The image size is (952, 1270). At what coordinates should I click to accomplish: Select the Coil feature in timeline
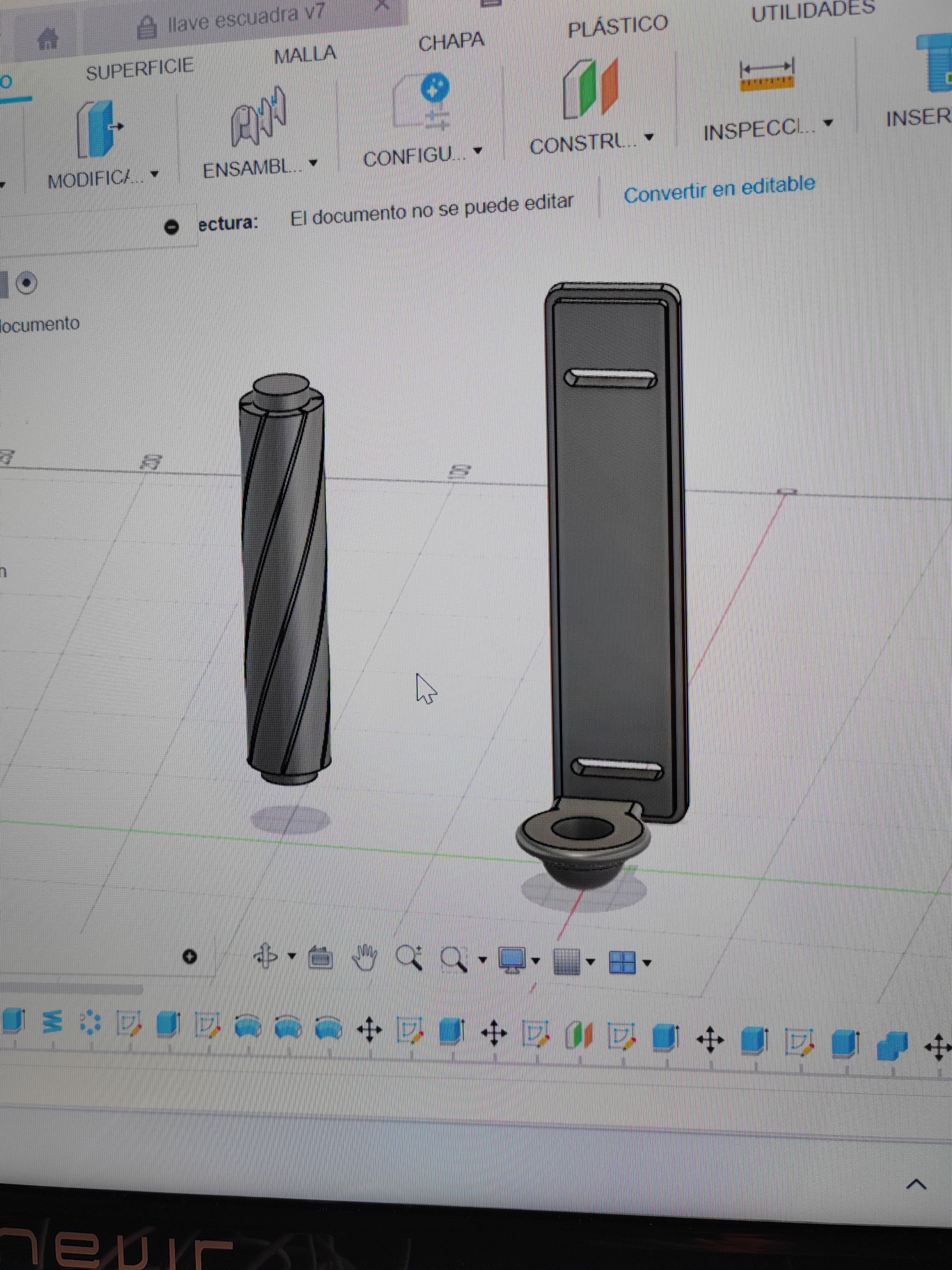pos(53,1022)
